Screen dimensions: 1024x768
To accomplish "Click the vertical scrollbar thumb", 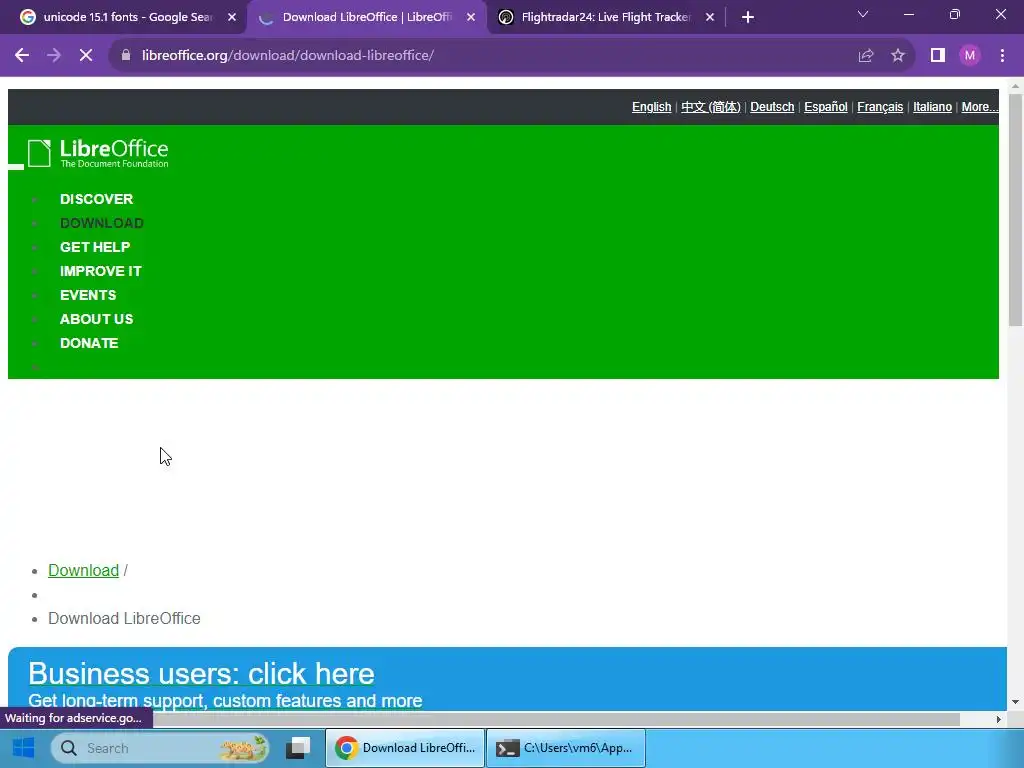I will (x=1015, y=209).
